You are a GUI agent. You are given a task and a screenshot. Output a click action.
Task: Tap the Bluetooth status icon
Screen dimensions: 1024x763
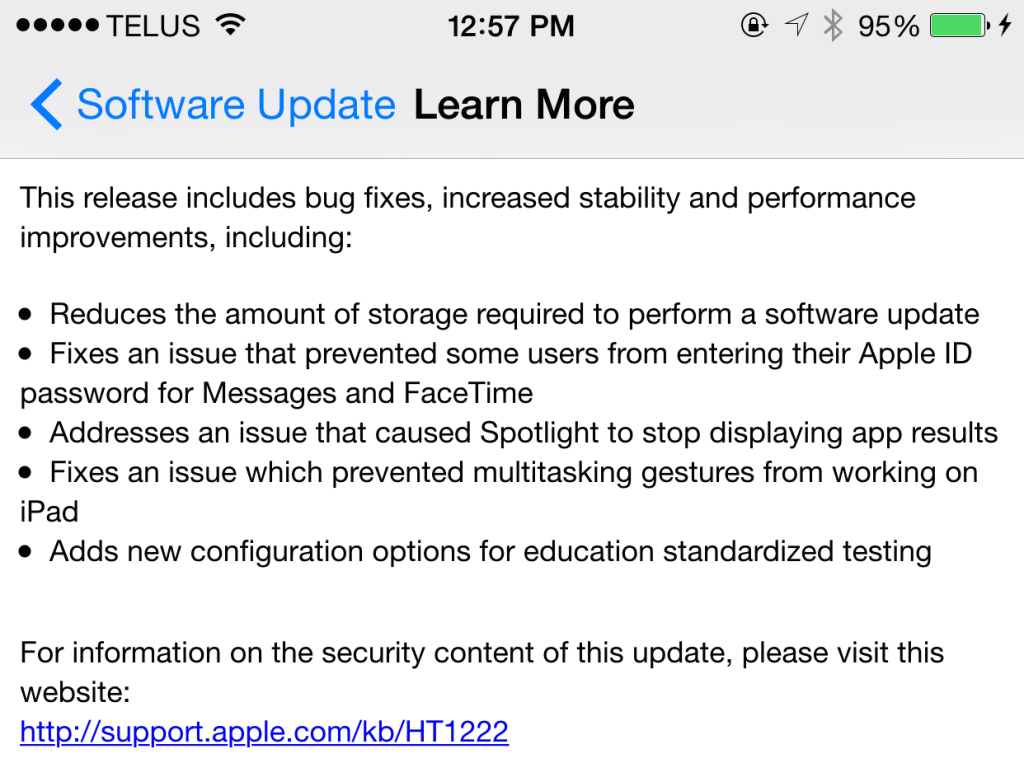point(832,26)
